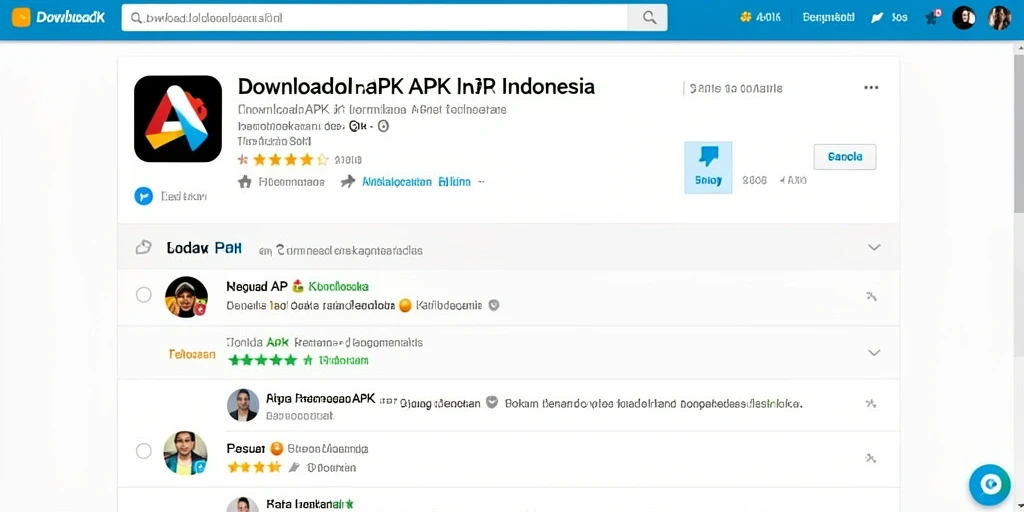Image resolution: width=1024 pixels, height=512 pixels.
Task: Open the notification icon with the pink badge
Action: [x=933, y=17]
